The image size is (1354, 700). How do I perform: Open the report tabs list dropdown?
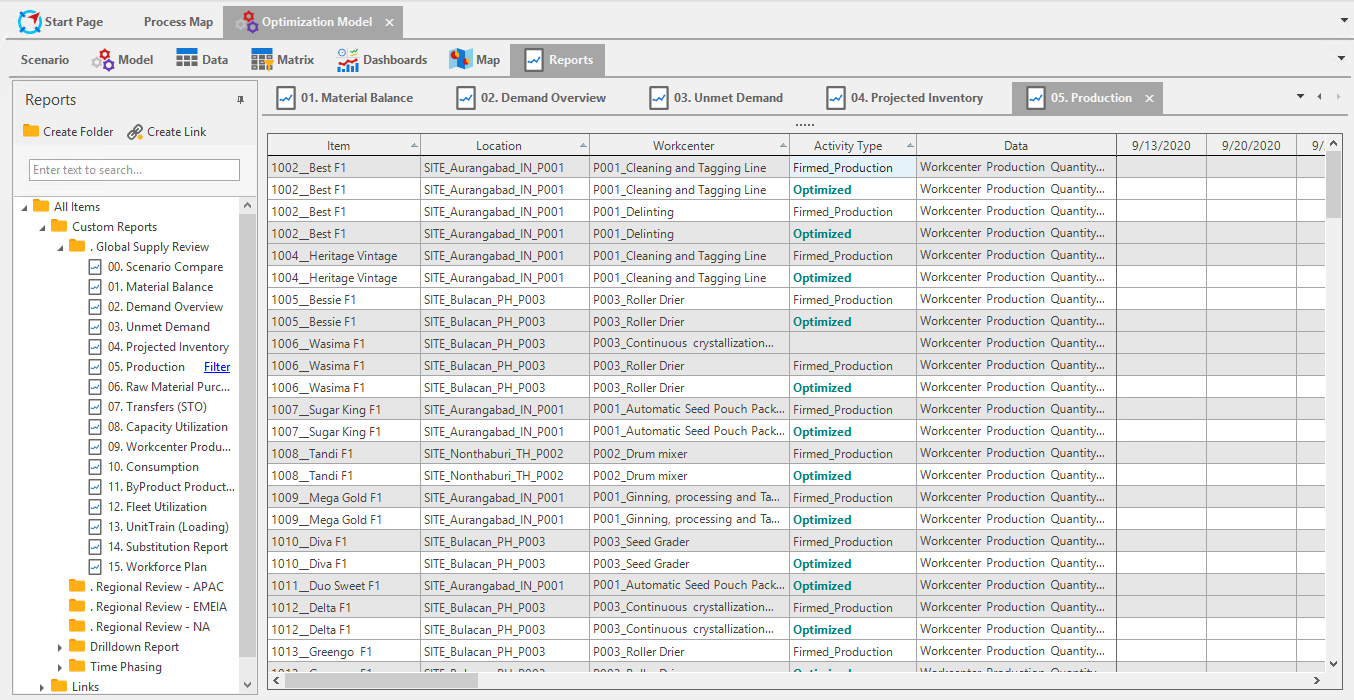[1301, 97]
